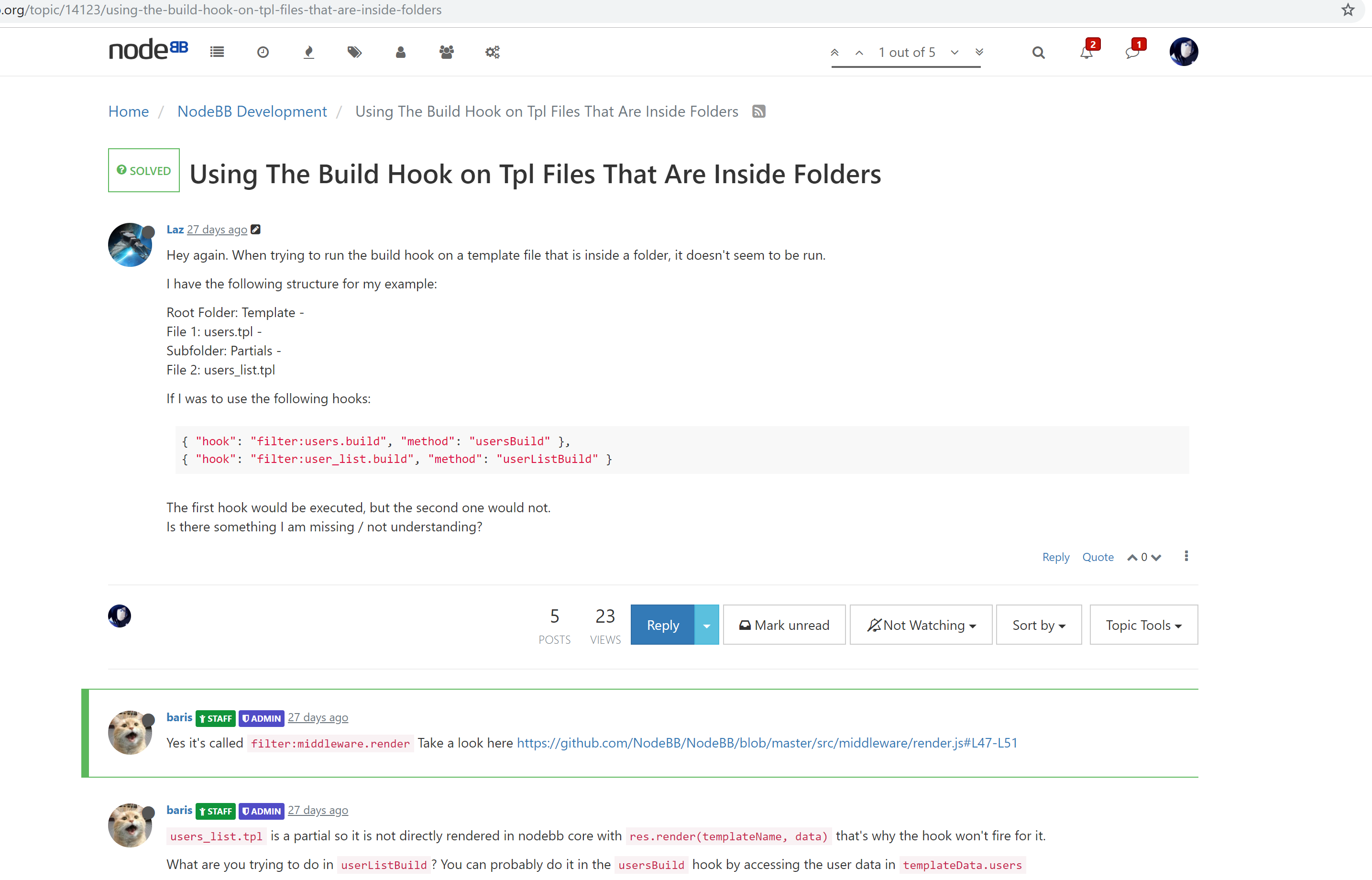The width and height of the screenshot is (1372, 880).
Task: Open the chat messages bubble icon
Action: coord(1131,52)
